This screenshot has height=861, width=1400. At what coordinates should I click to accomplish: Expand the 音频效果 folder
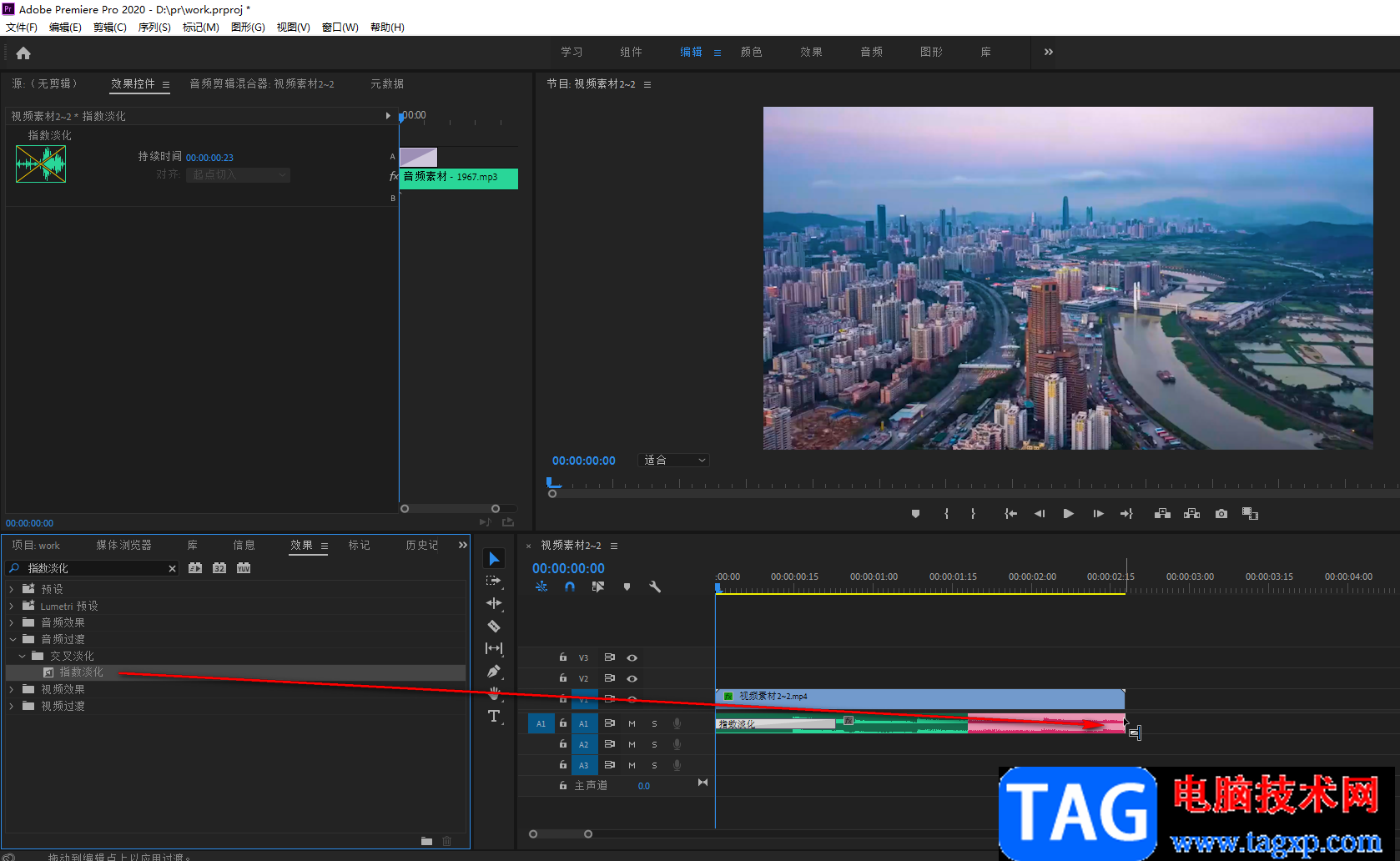(x=12, y=622)
